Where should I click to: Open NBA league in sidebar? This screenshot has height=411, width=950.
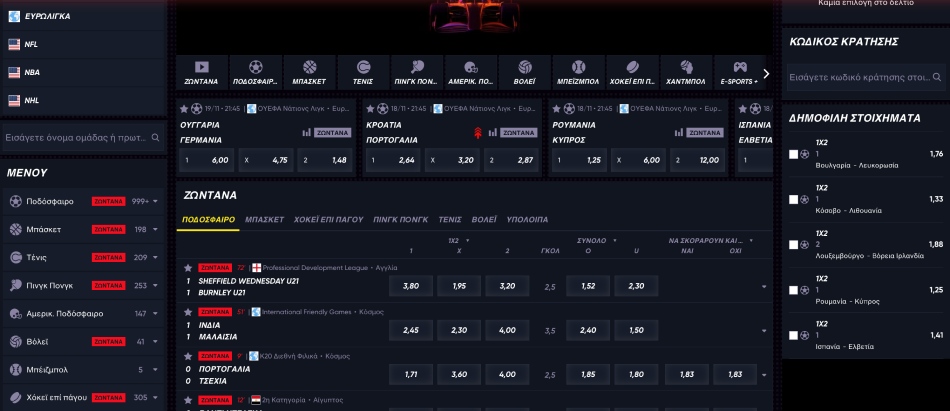click(84, 72)
